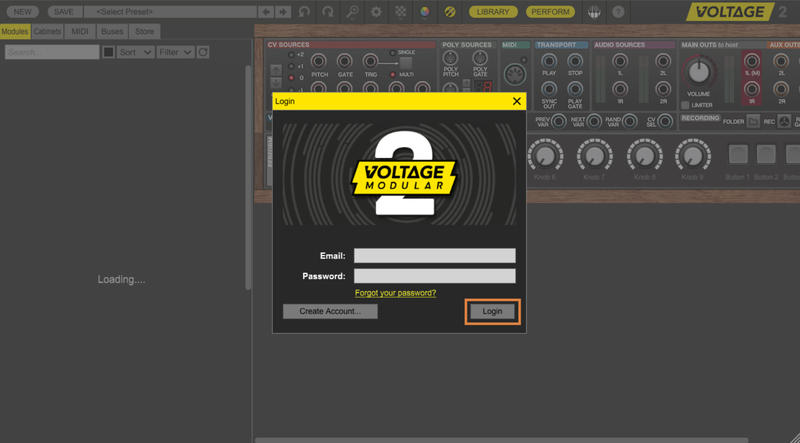The height and width of the screenshot is (443, 800).
Task: Click the NEXT VAR jack
Action: click(594, 121)
